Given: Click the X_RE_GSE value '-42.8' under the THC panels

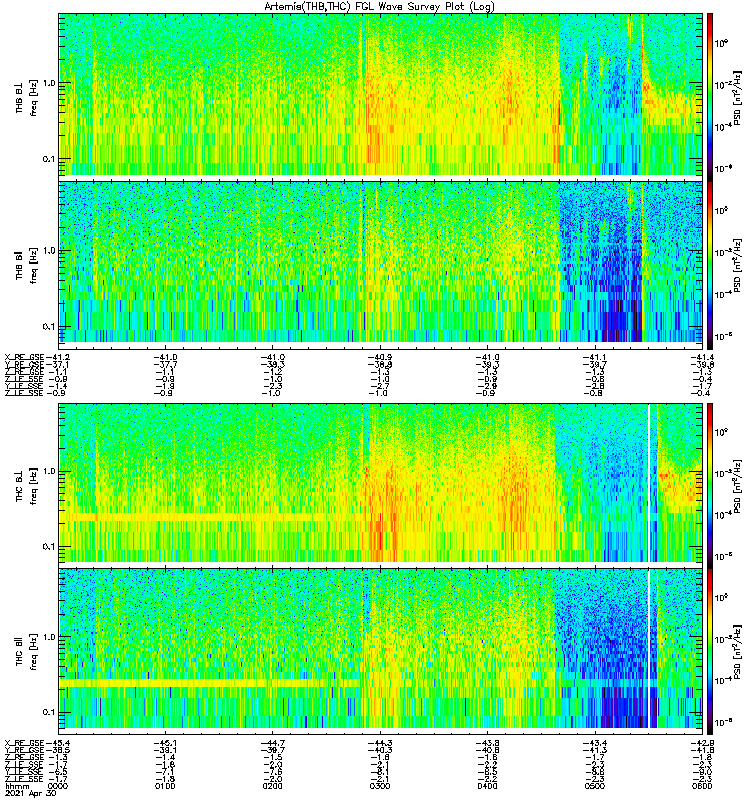Looking at the screenshot, I should pyautogui.click(x=702, y=743).
